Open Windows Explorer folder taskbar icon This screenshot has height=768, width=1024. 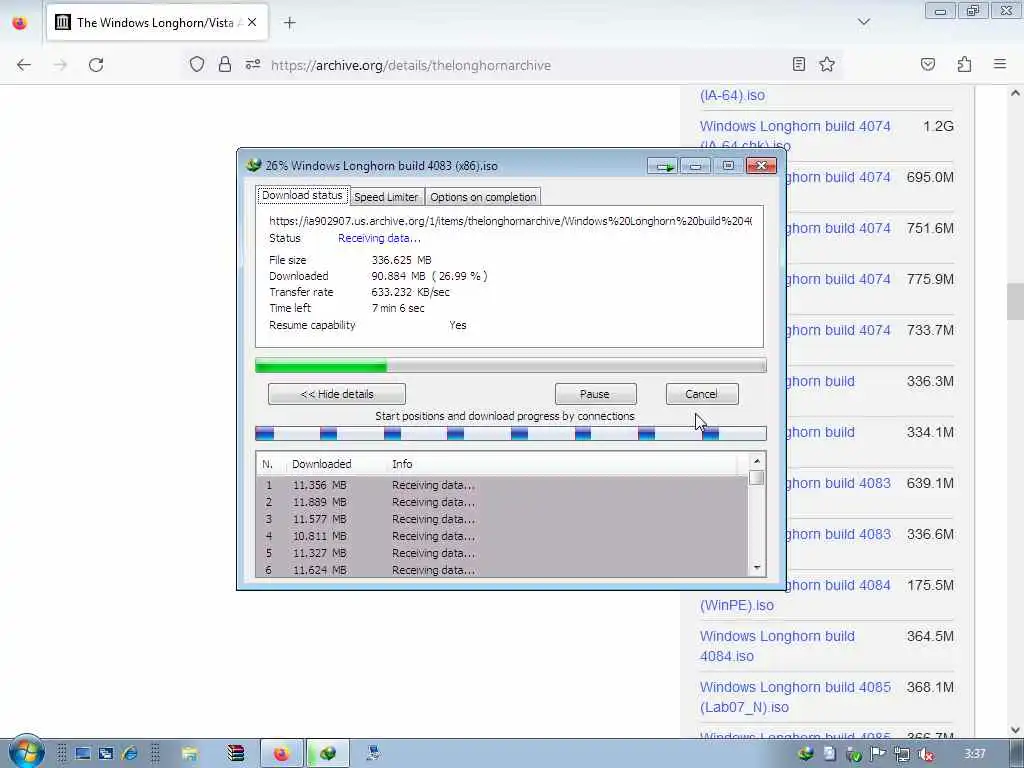tap(189, 754)
